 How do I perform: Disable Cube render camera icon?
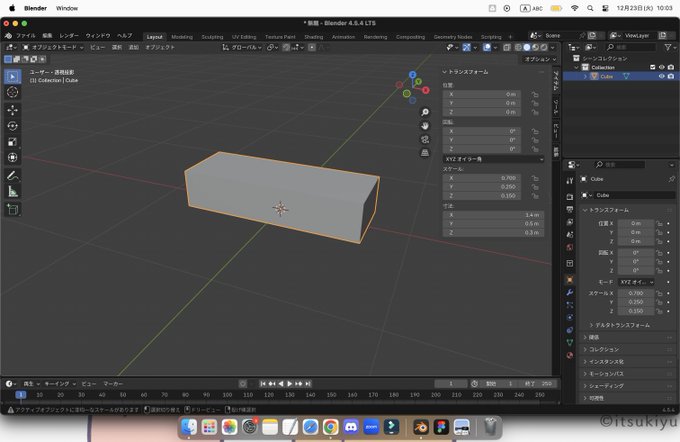[671, 76]
